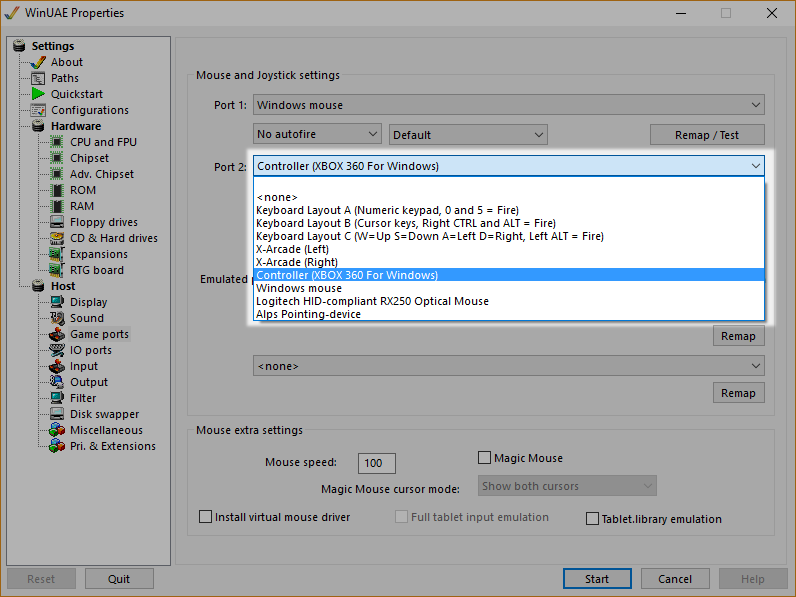Click the Mouse speed input field
Image resolution: width=796 pixels, height=597 pixels.
point(377,463)
